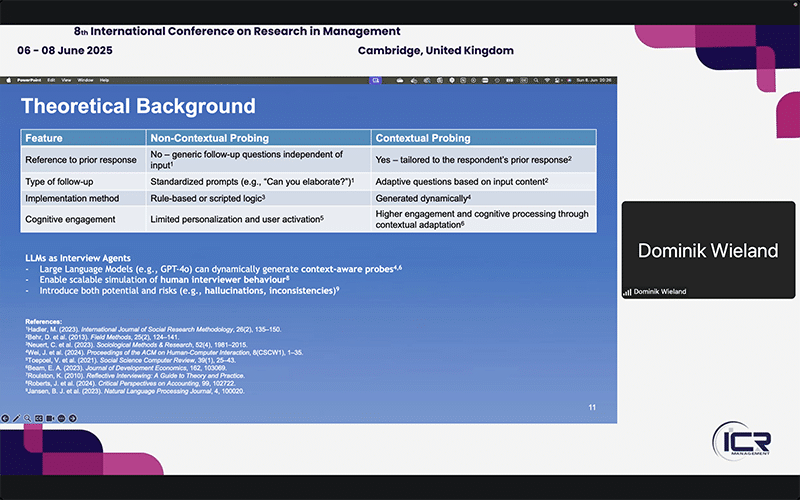
Task: Advance to next slide with right arrow
Action: (73, 418)
